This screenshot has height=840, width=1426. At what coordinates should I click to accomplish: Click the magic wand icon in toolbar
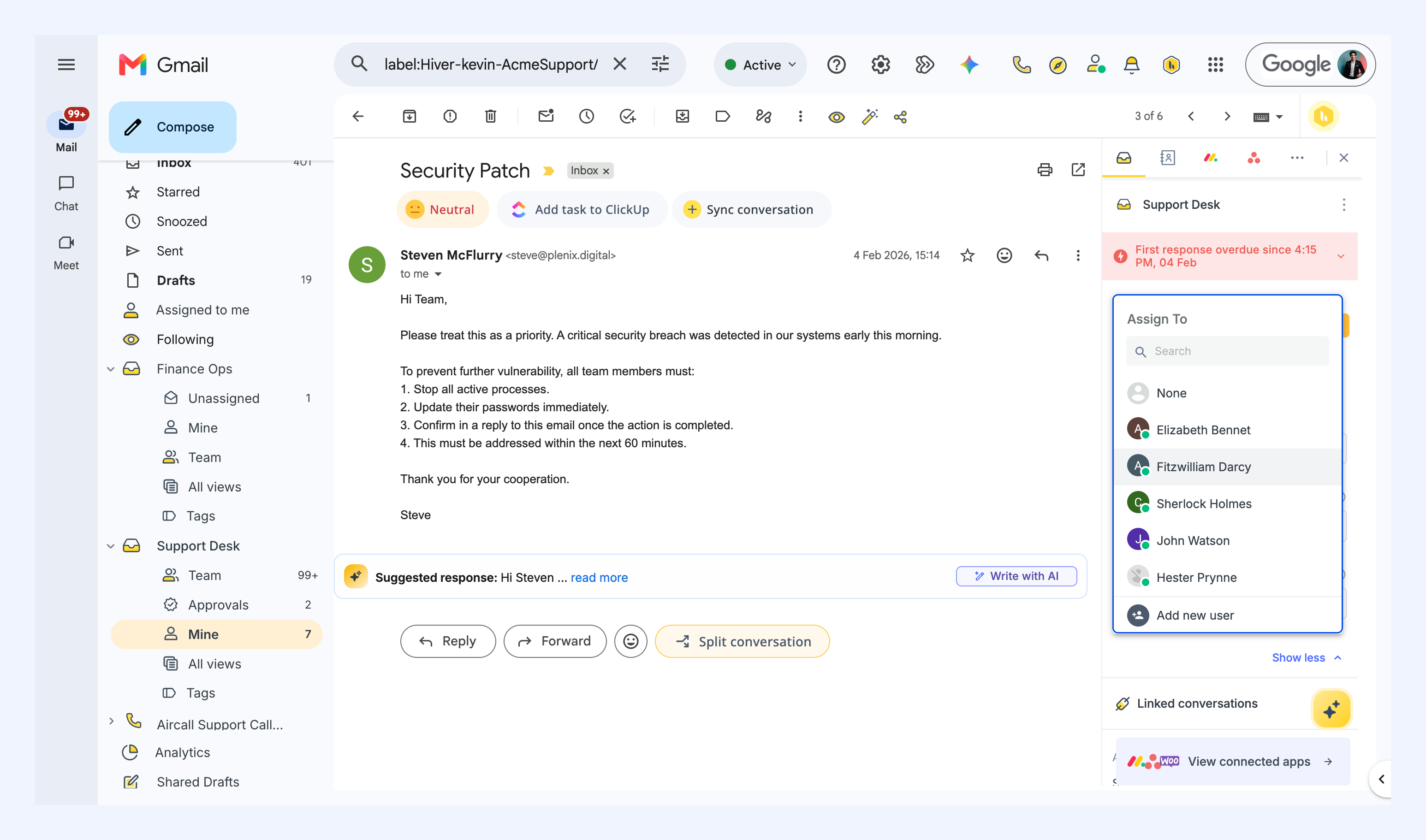coord(869,117)
